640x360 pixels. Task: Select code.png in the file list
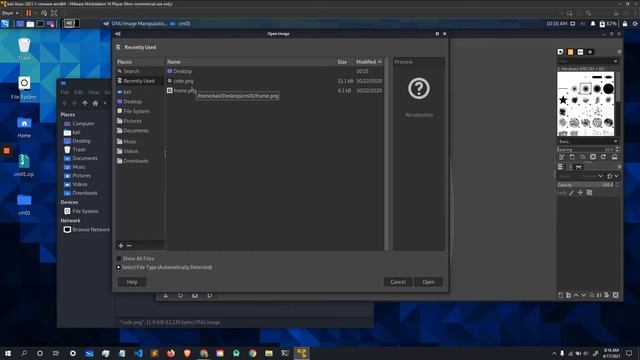tap(274, 81)
